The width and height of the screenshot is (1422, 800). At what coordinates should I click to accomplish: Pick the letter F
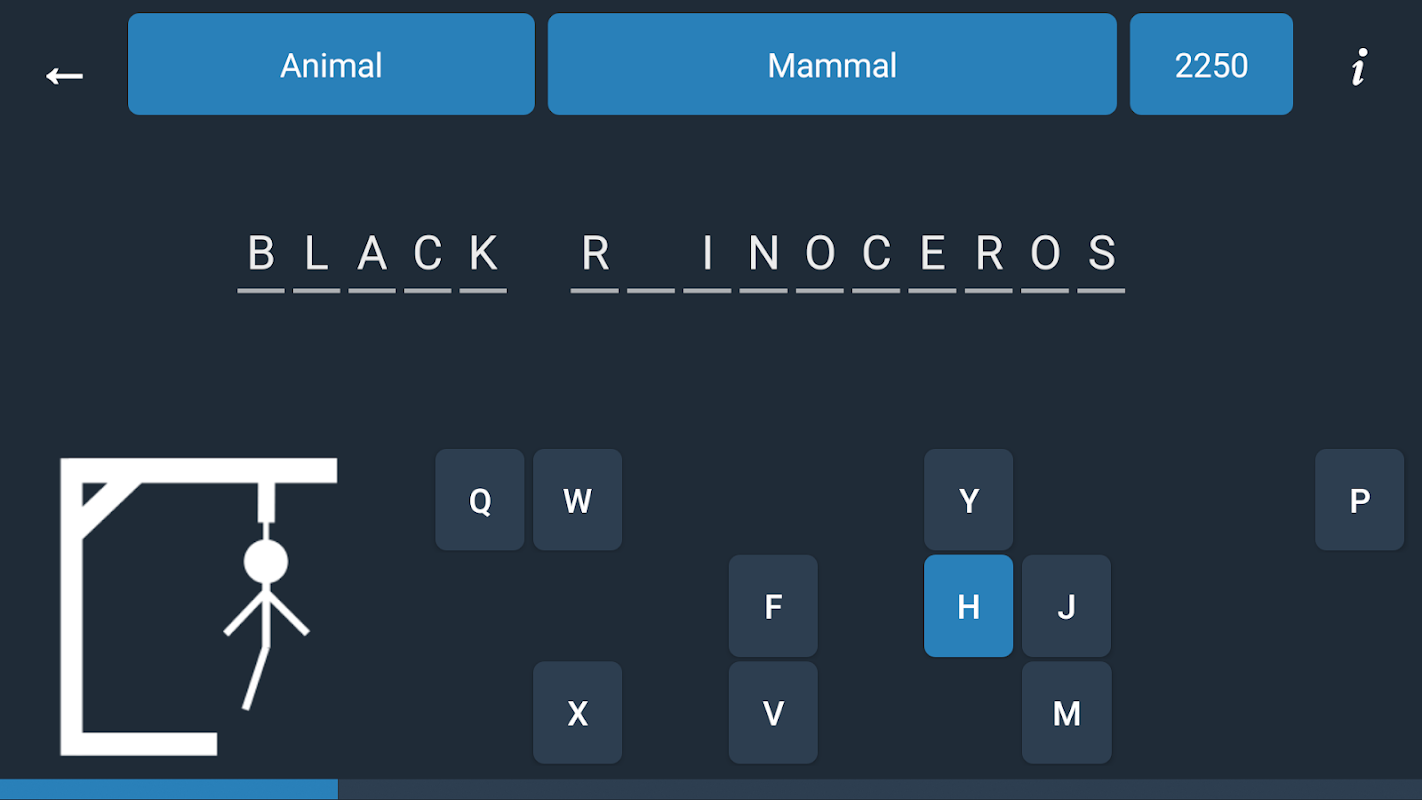773,606
